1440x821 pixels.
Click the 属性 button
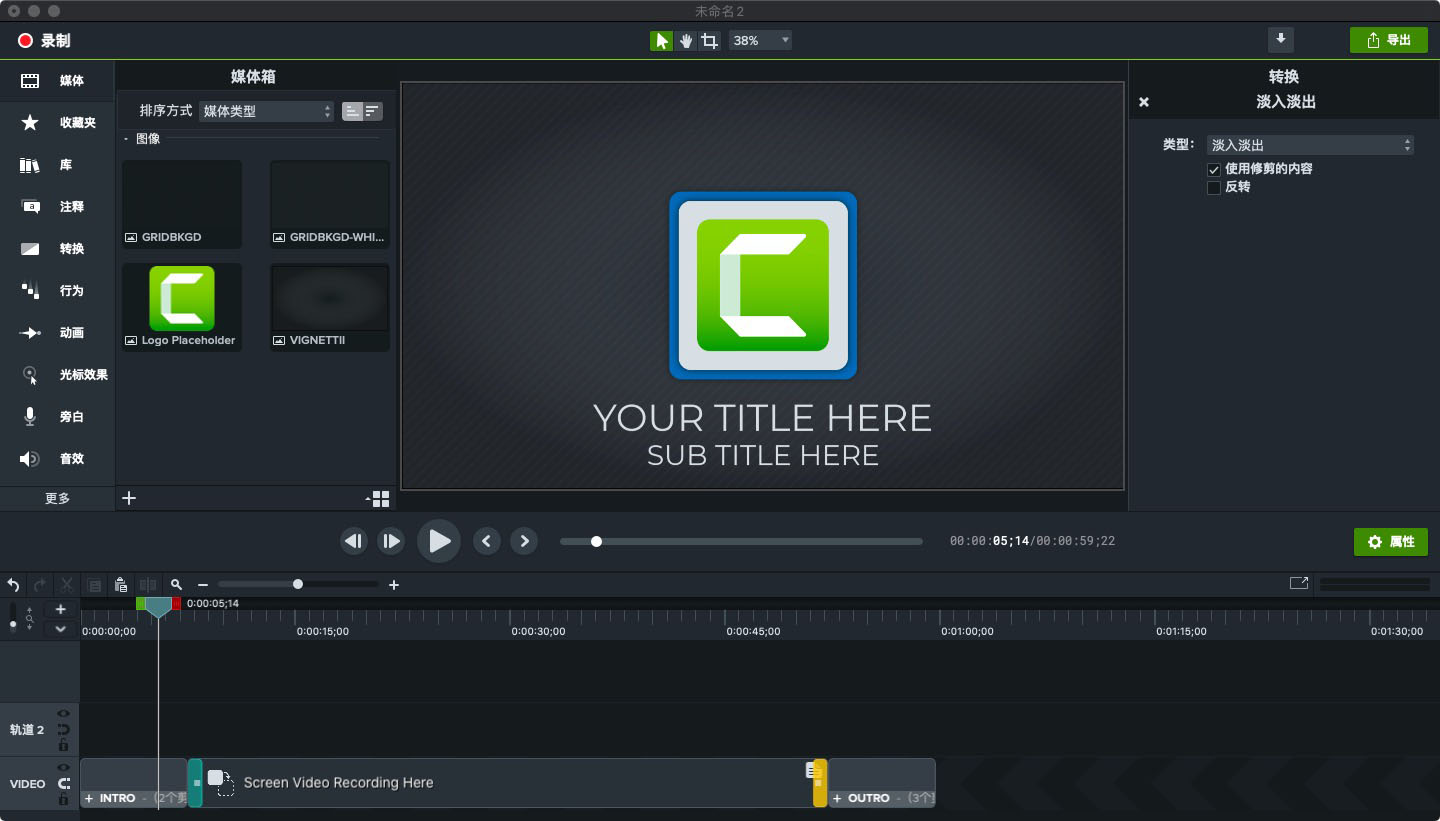[1390, 542]
